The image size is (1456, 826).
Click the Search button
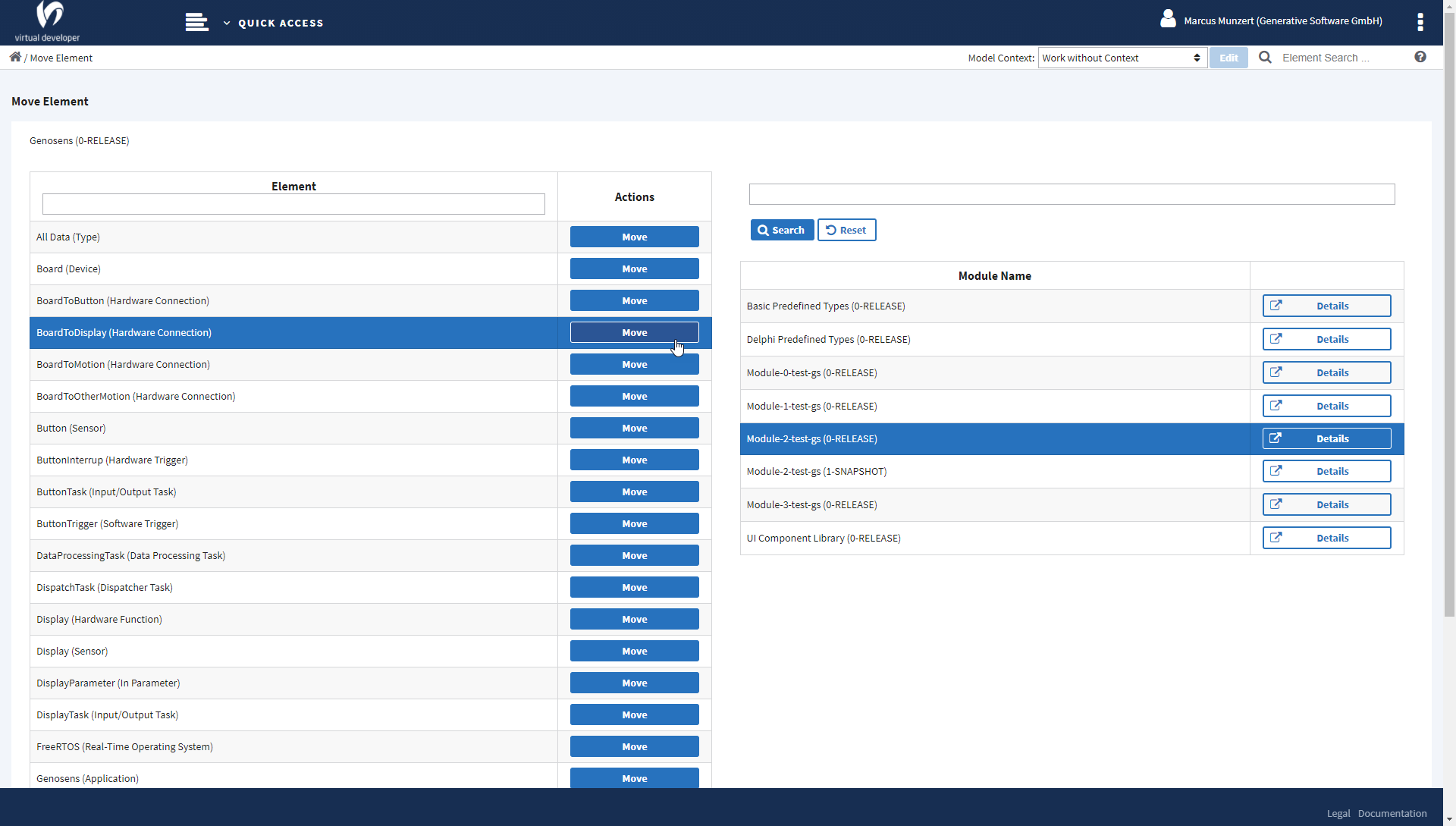point(782,230)
